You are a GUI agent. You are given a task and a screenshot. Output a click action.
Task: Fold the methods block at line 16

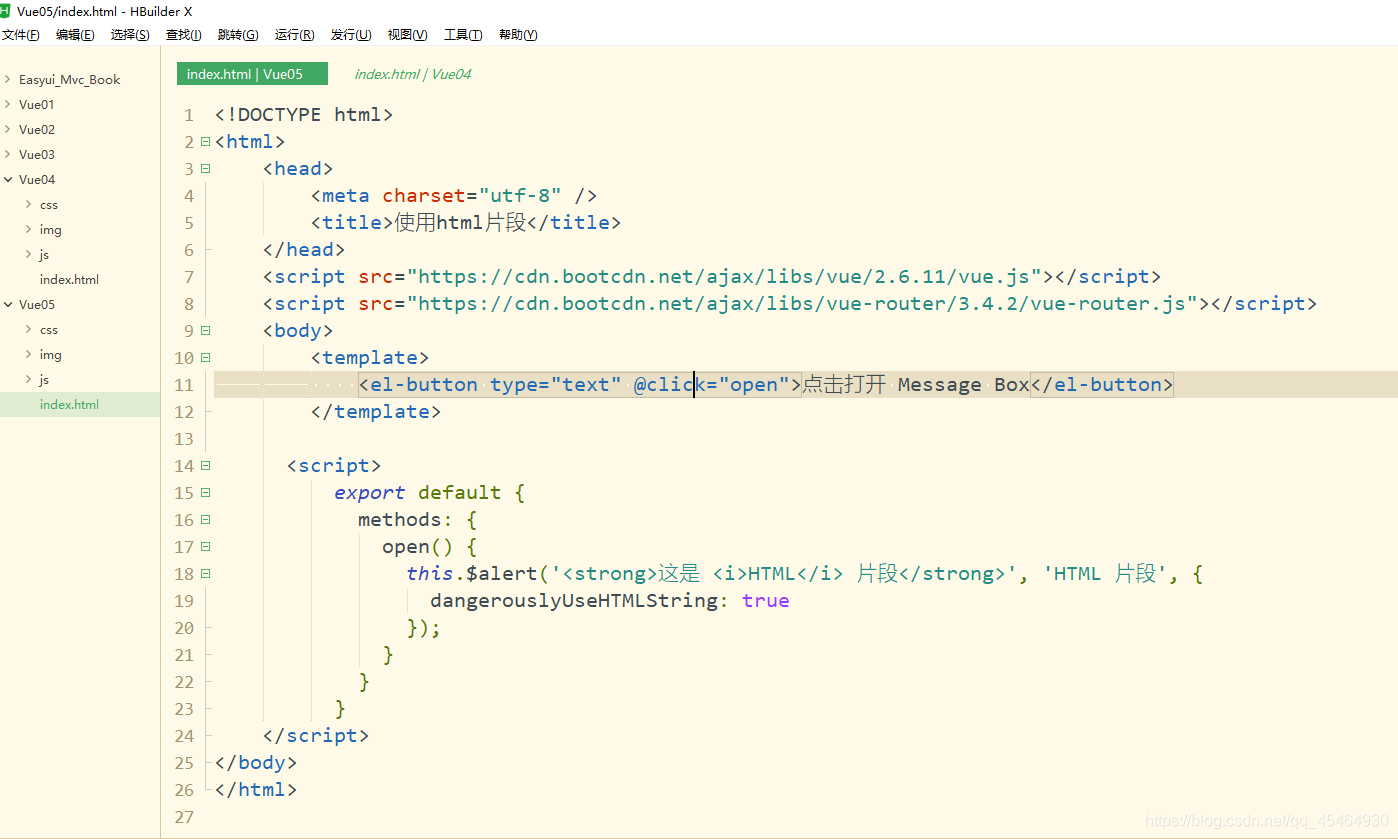[205, 520]
